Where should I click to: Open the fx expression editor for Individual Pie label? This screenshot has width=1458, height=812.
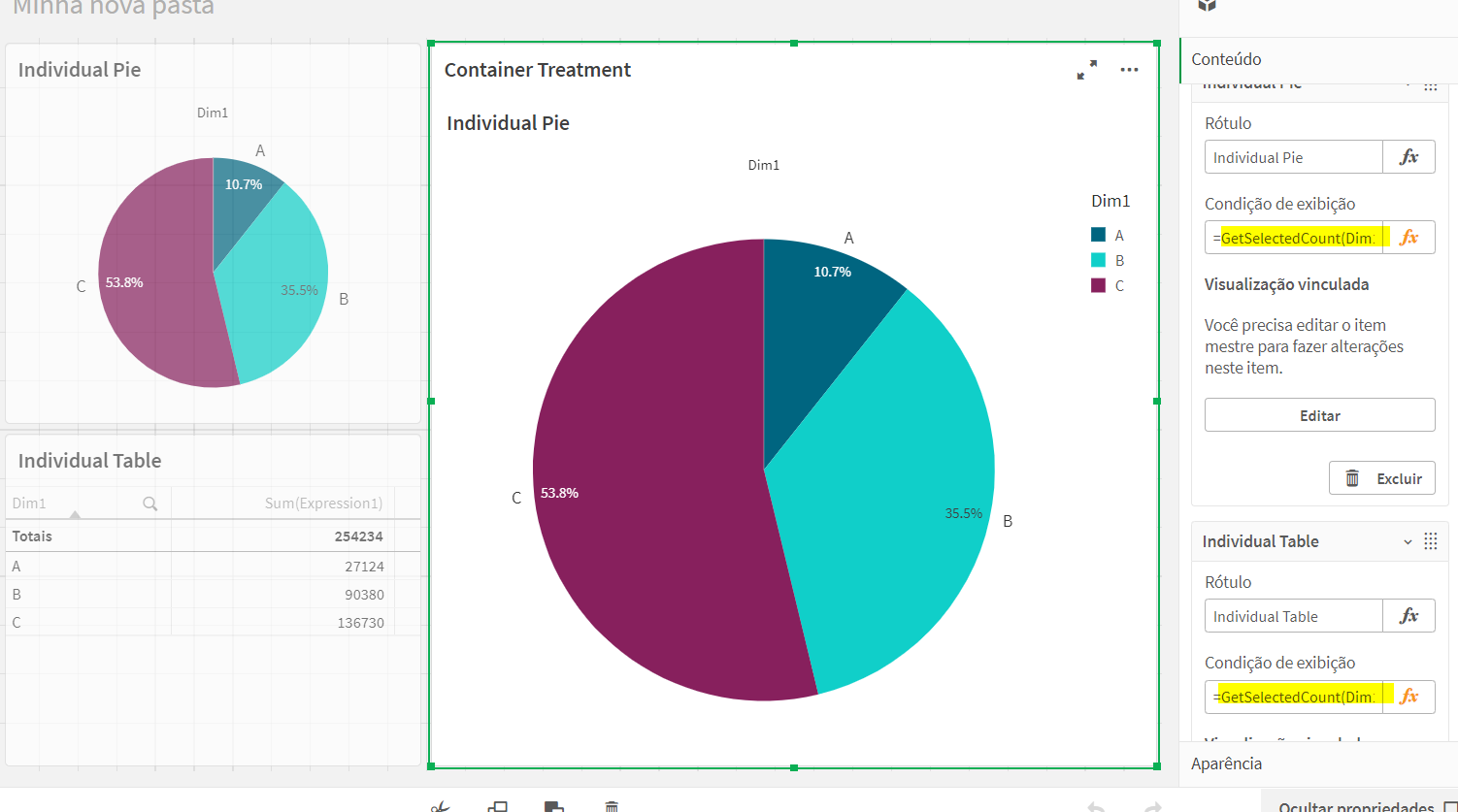coord(1408,156)
